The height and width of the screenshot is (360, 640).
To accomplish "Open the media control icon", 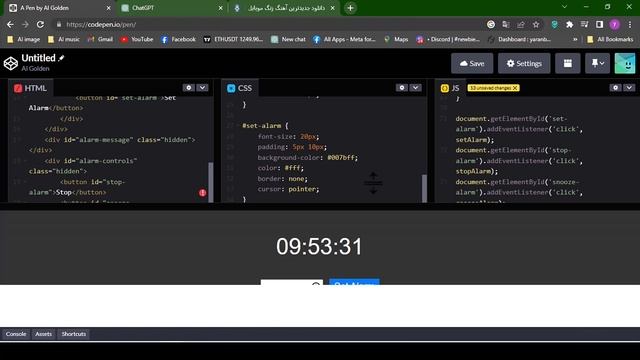I will (584, 24).
